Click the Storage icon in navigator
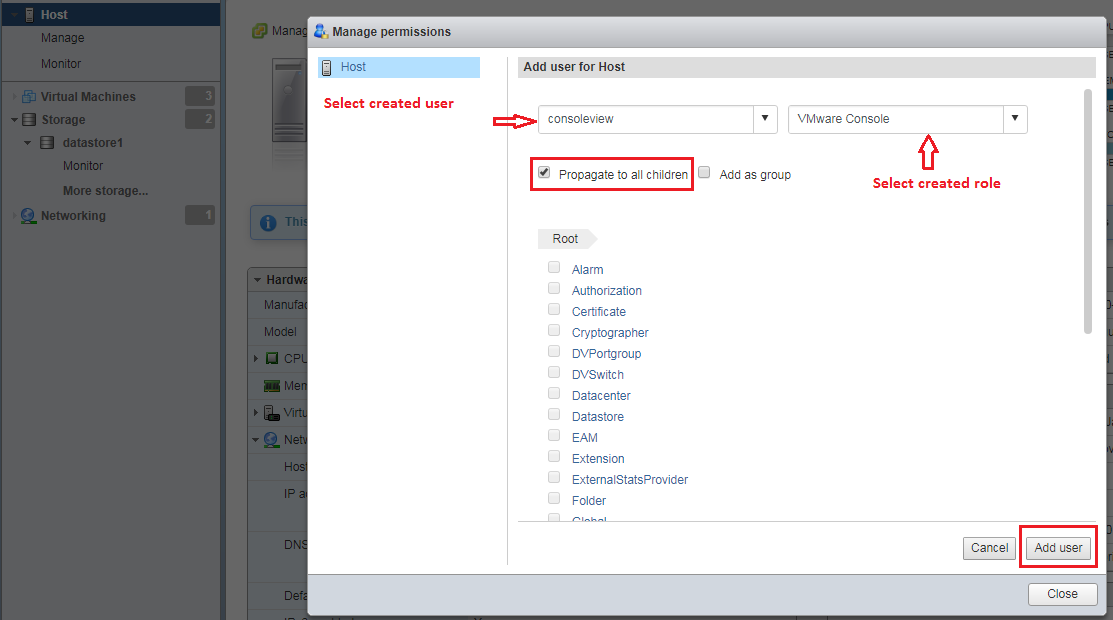 point(29,120)
